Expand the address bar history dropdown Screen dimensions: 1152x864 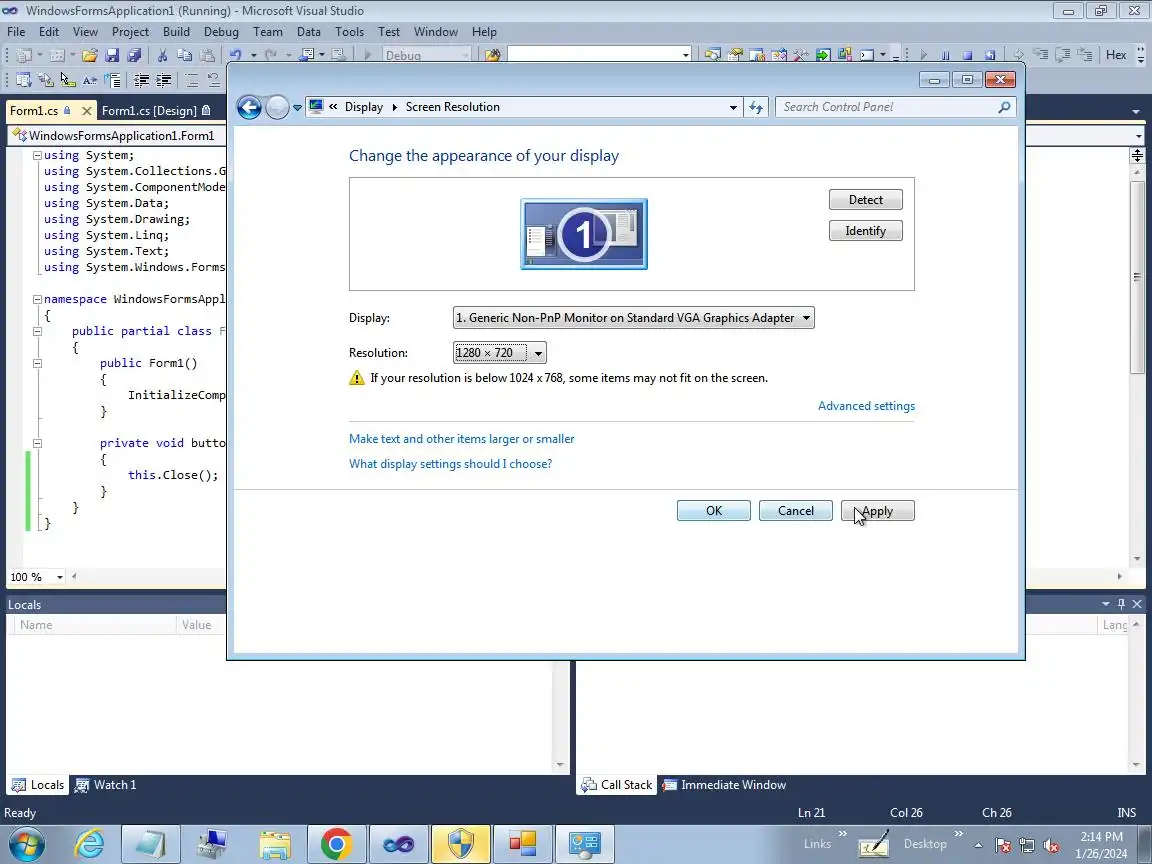(733, 107)
